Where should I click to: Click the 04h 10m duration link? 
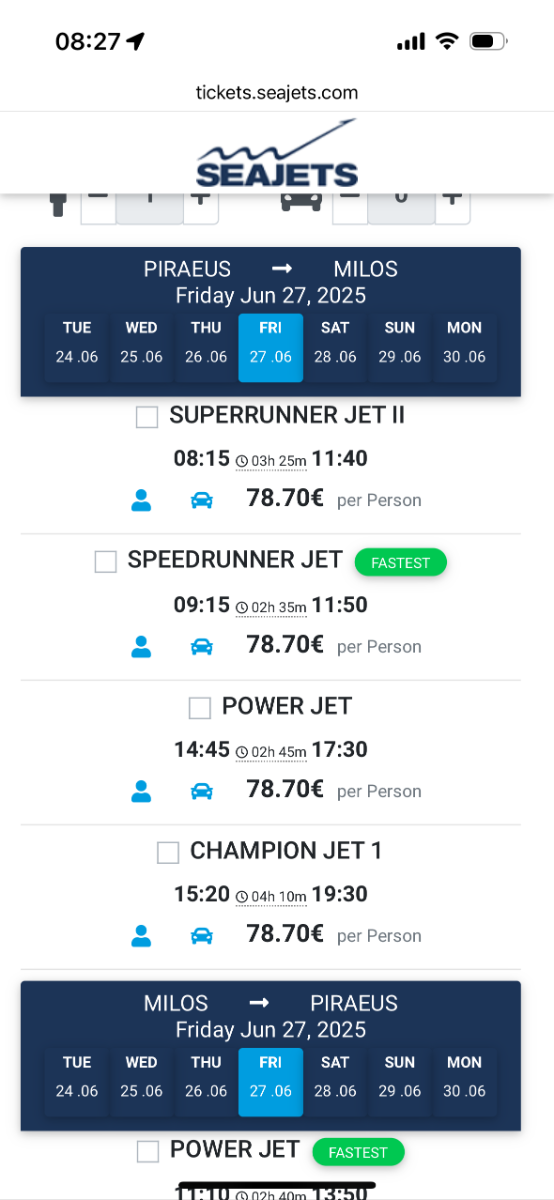point(270,896)
